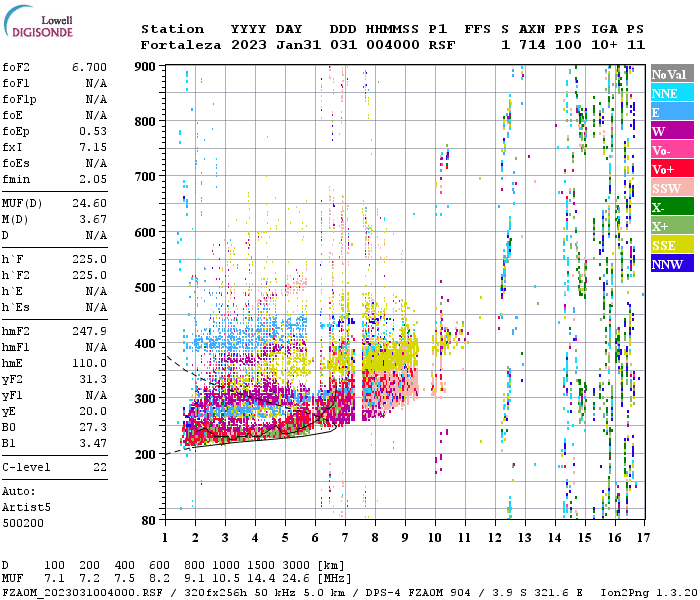This screenshot has height=600, width=700.
Task: Click the fxI value 7.15
Action: pos(93,147)
